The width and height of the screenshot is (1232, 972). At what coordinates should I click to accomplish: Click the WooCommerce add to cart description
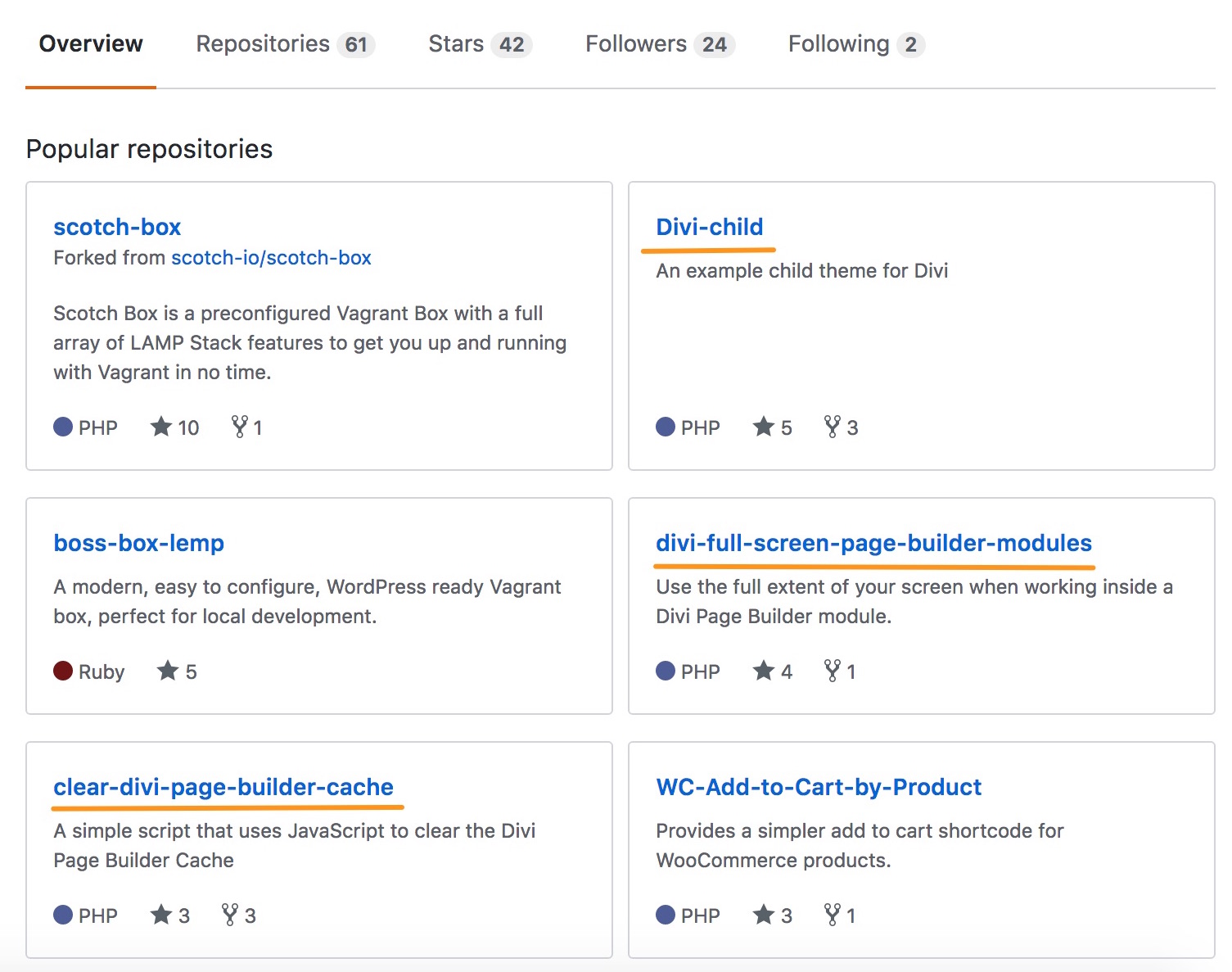860,846
